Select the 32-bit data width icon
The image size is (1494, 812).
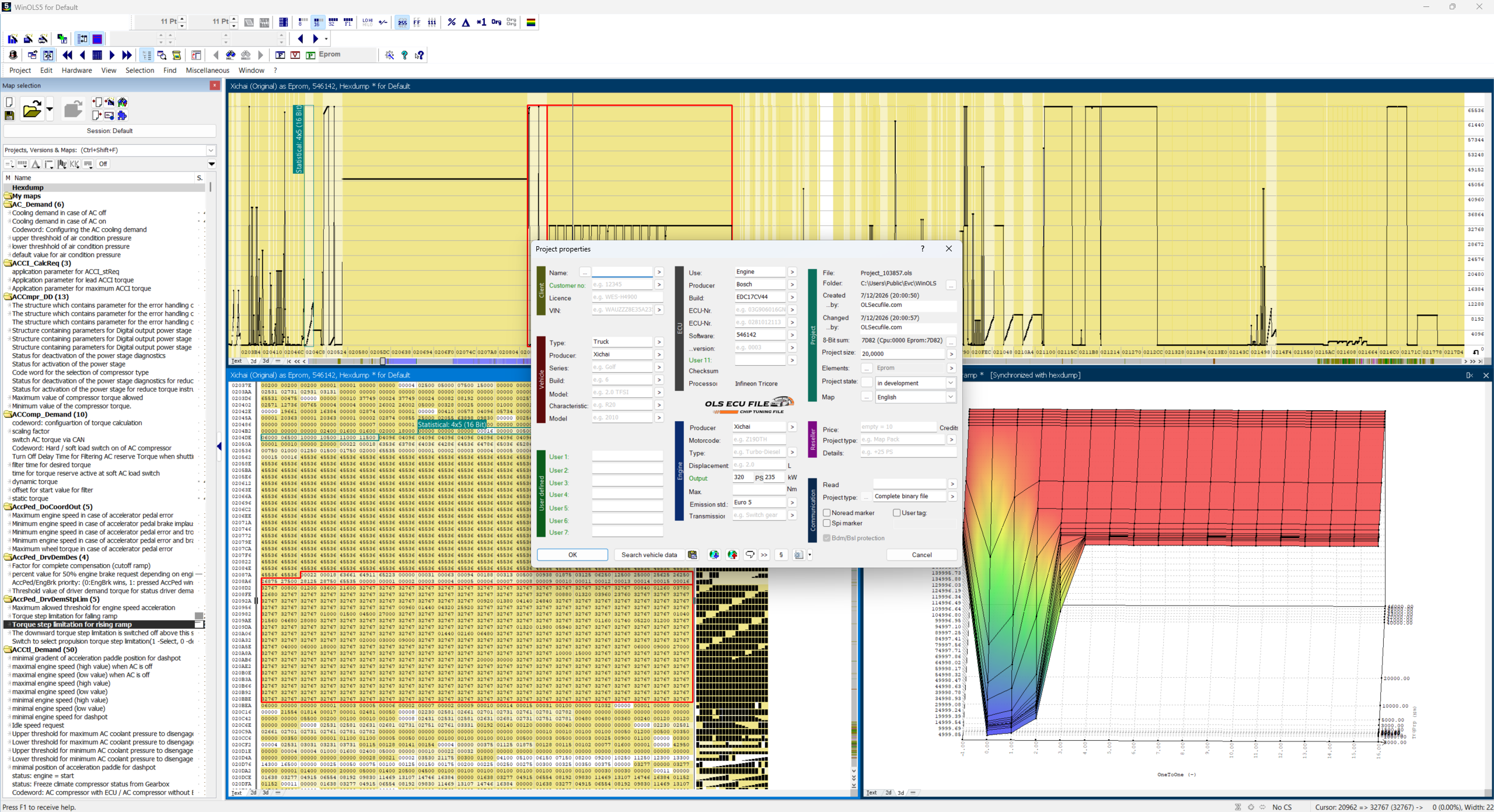333,22
